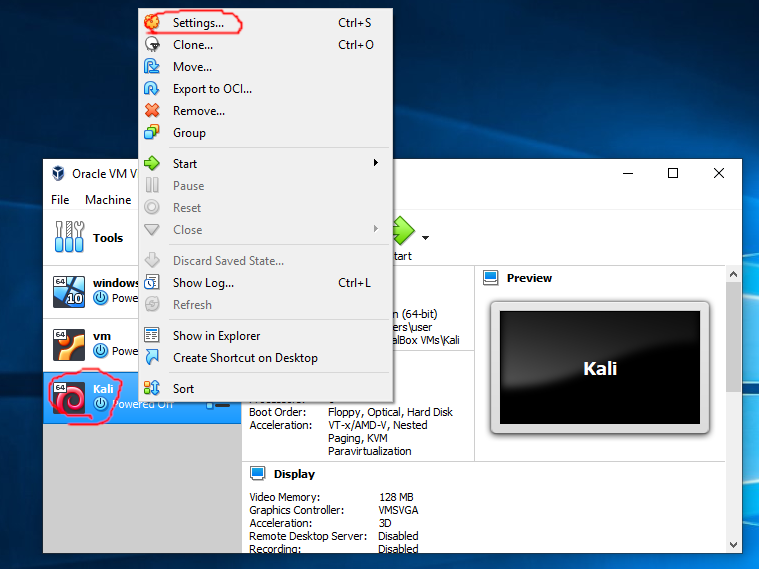This screenshot has width=759, height=569.
Task: Click the red X Remove icon
Action: tap(152, 110)
